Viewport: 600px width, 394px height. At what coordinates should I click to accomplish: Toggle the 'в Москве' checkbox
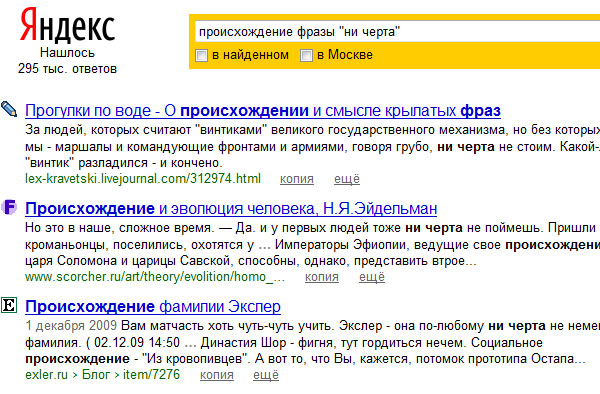coord(306,55)
